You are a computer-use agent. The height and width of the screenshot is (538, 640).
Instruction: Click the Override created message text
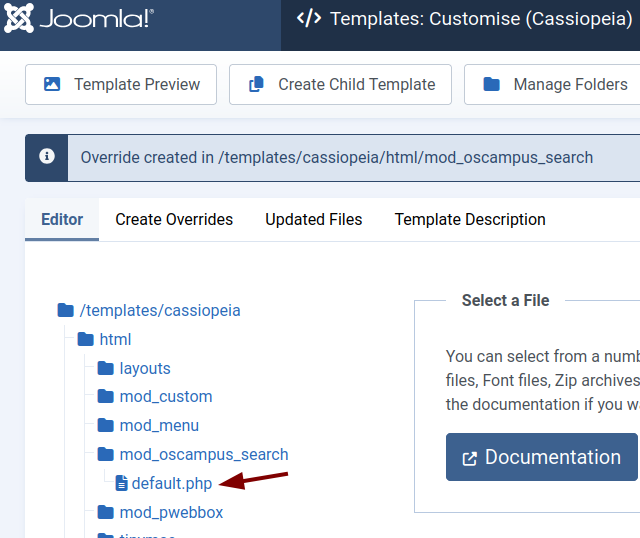click(x=337, y=158)
